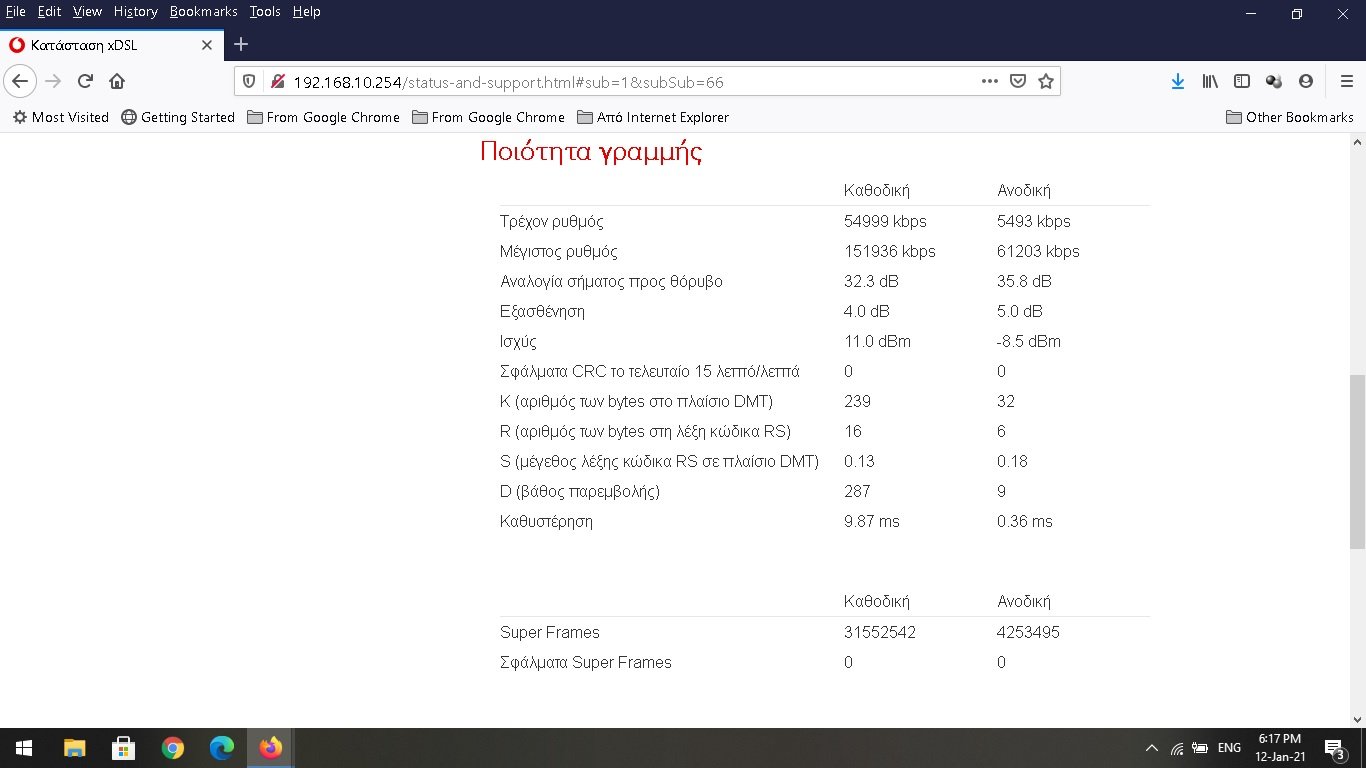Viewport: 1366px width, 768px height.
Task: Launch Google Chrome from the taskbar
Action: pyautogui.click(x=173, y=748)
